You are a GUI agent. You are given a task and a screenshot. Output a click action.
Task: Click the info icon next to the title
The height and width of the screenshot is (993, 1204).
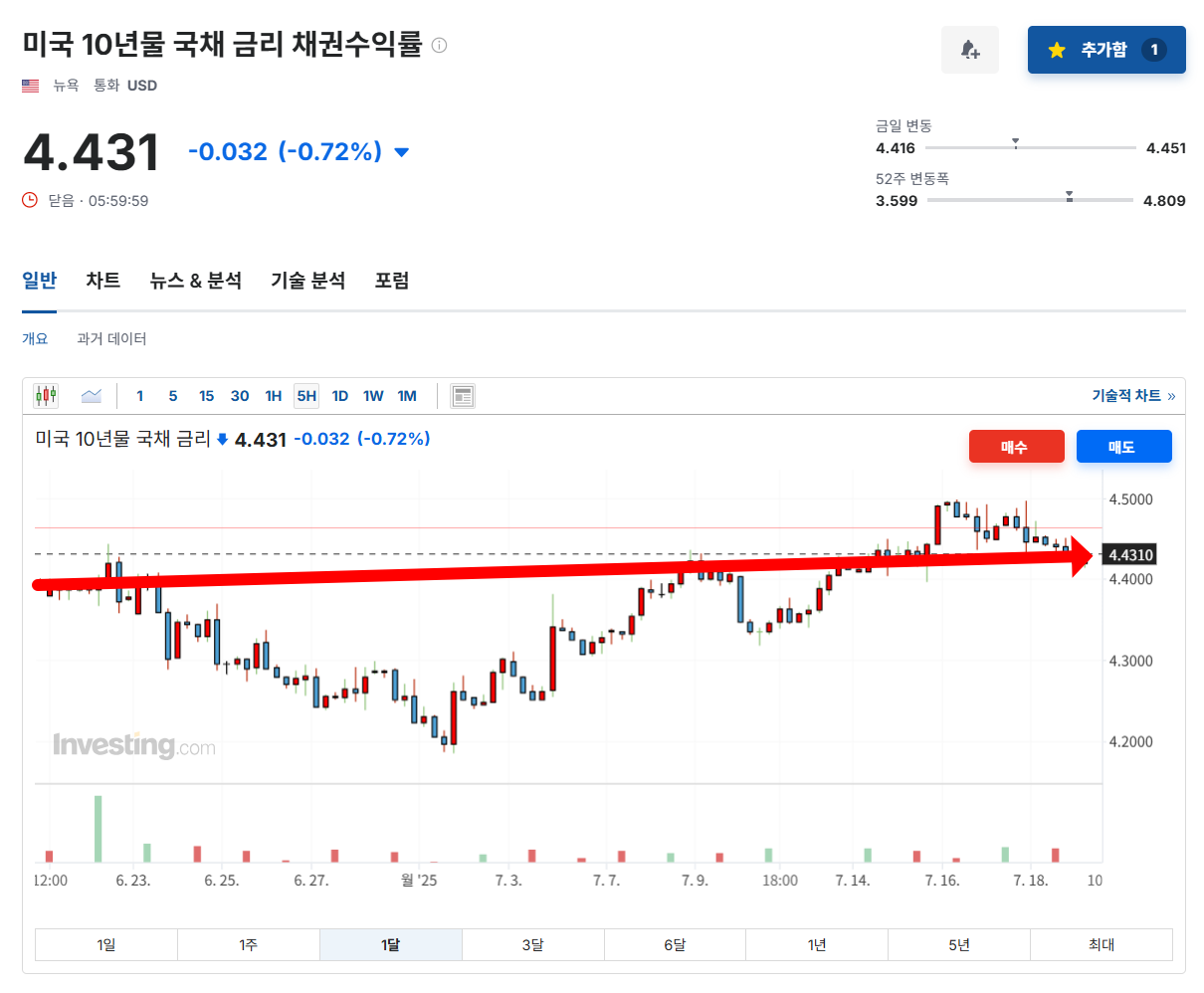point(438,44)
